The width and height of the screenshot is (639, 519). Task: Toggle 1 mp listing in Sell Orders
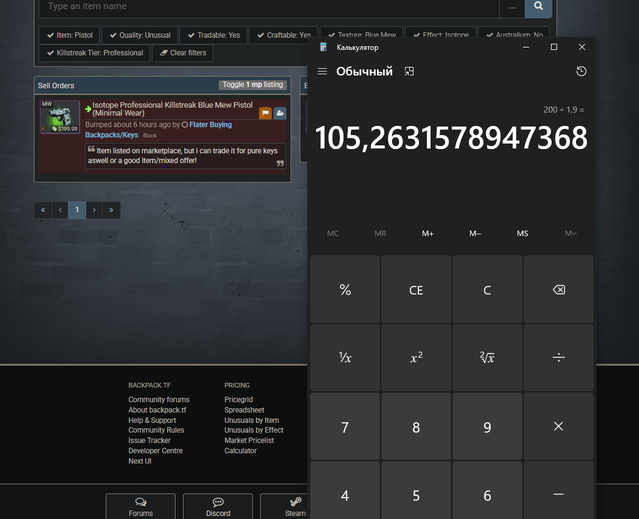tap(253, 85)
